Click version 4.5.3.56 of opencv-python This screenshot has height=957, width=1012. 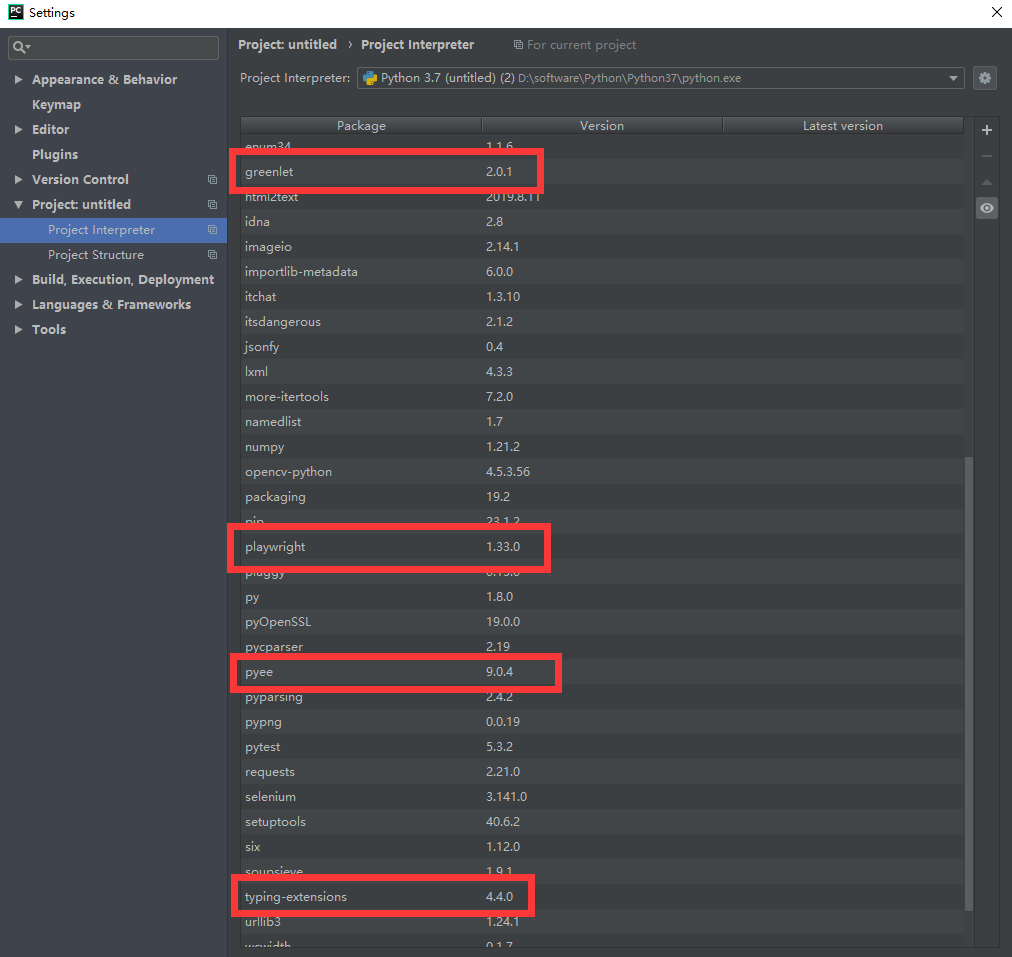508,472
